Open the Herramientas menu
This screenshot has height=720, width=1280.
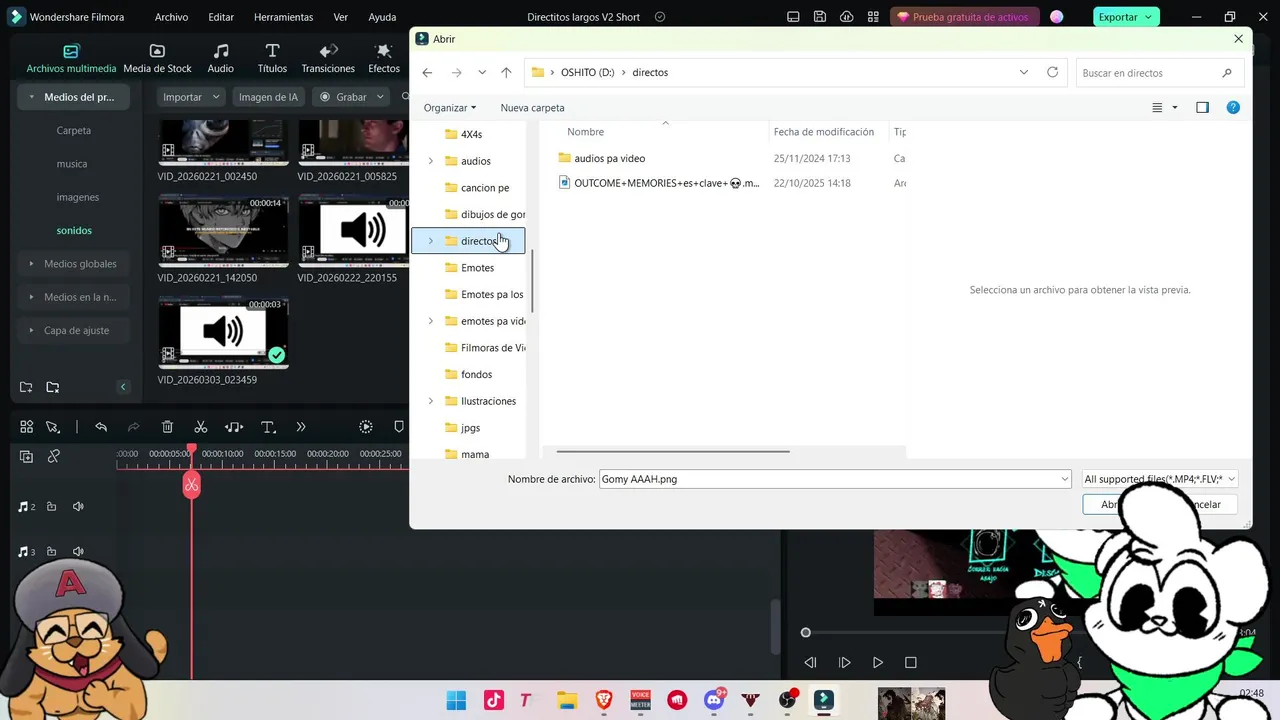283,17
